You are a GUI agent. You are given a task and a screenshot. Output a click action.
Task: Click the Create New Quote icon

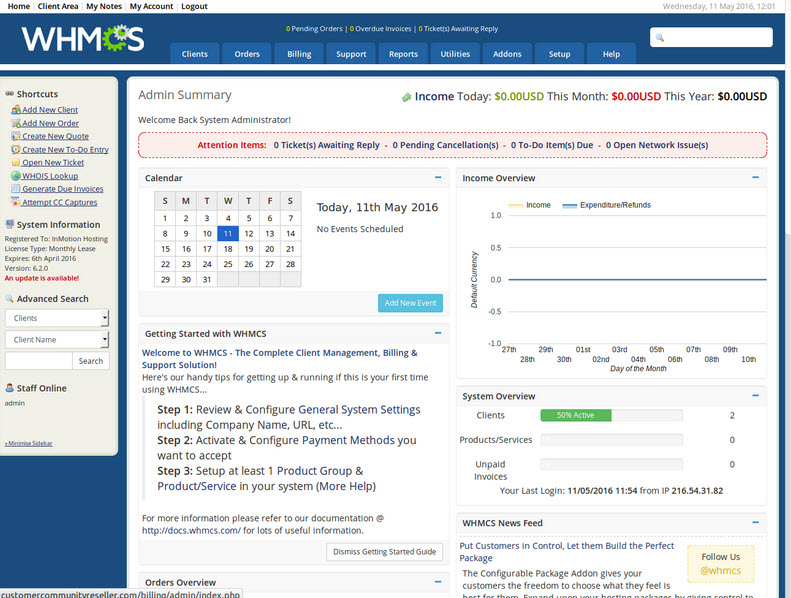click(x=16, y=136)
